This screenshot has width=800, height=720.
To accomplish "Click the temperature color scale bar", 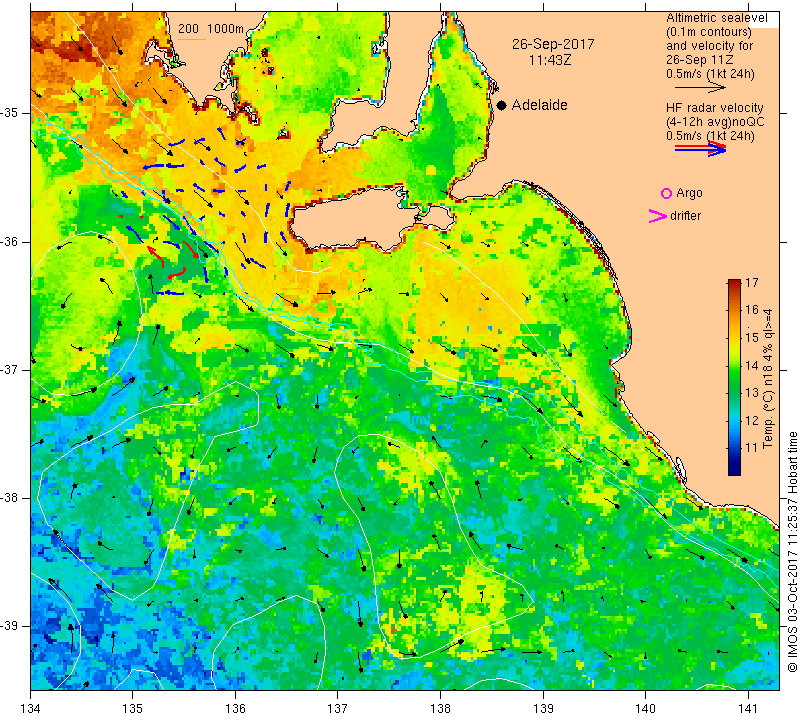I will click(x=734, y=377).
